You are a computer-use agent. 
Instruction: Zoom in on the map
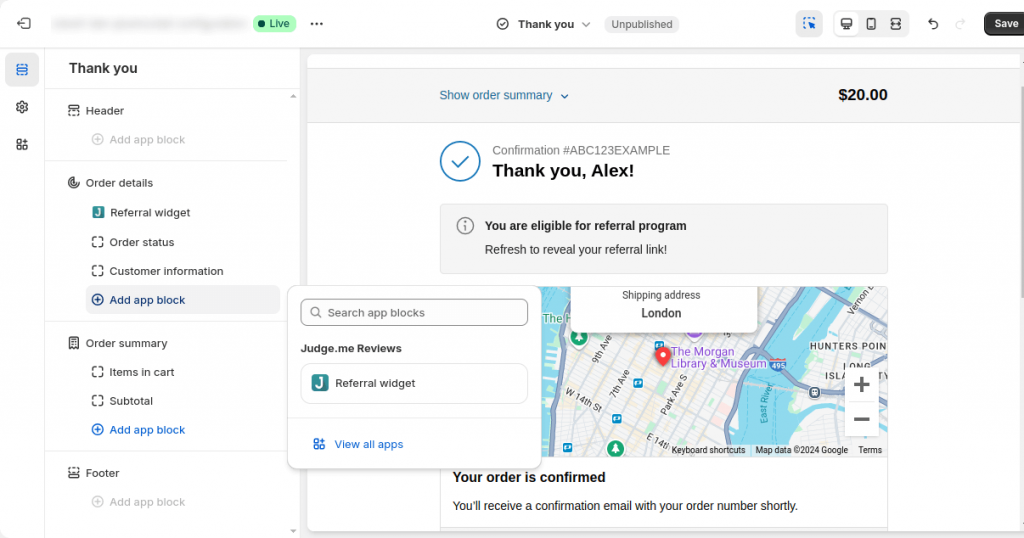click(x=861, y=385)
